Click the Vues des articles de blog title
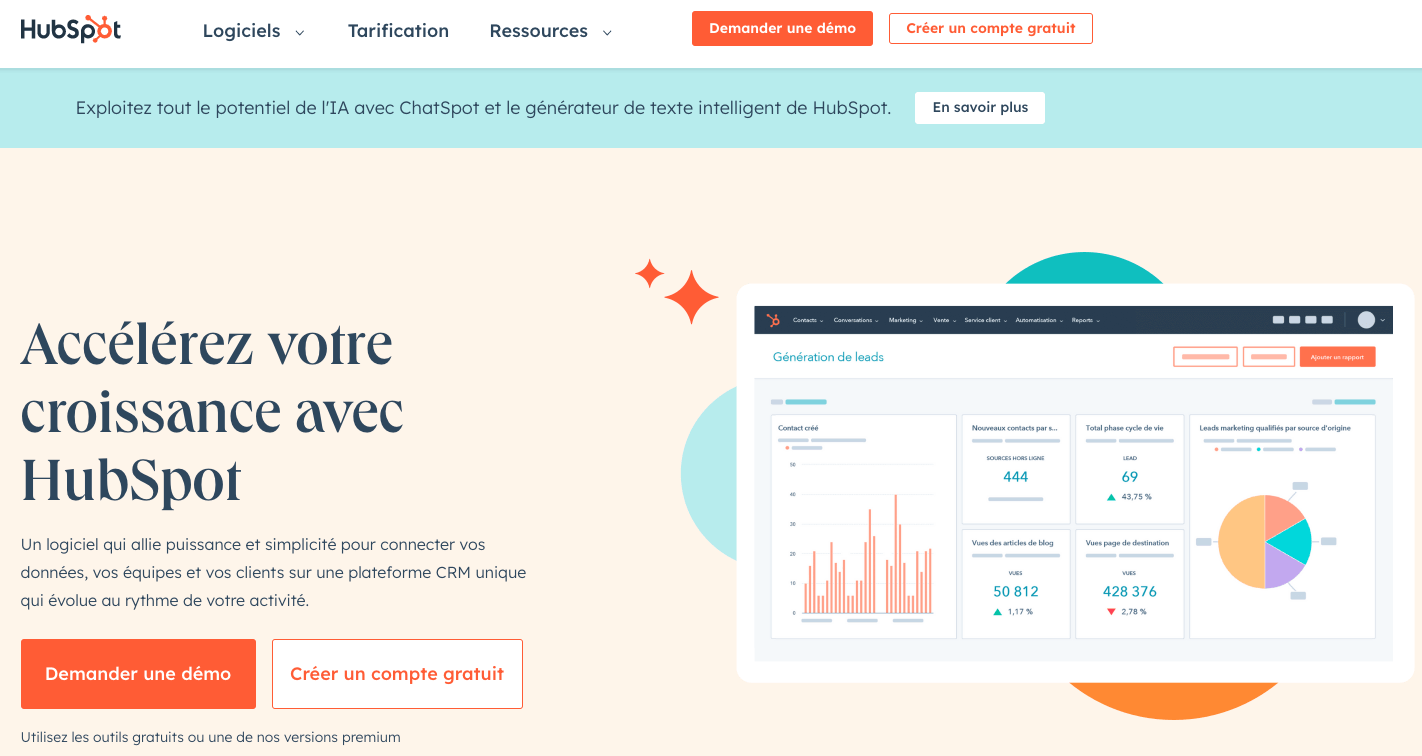 pos(1013,543)
